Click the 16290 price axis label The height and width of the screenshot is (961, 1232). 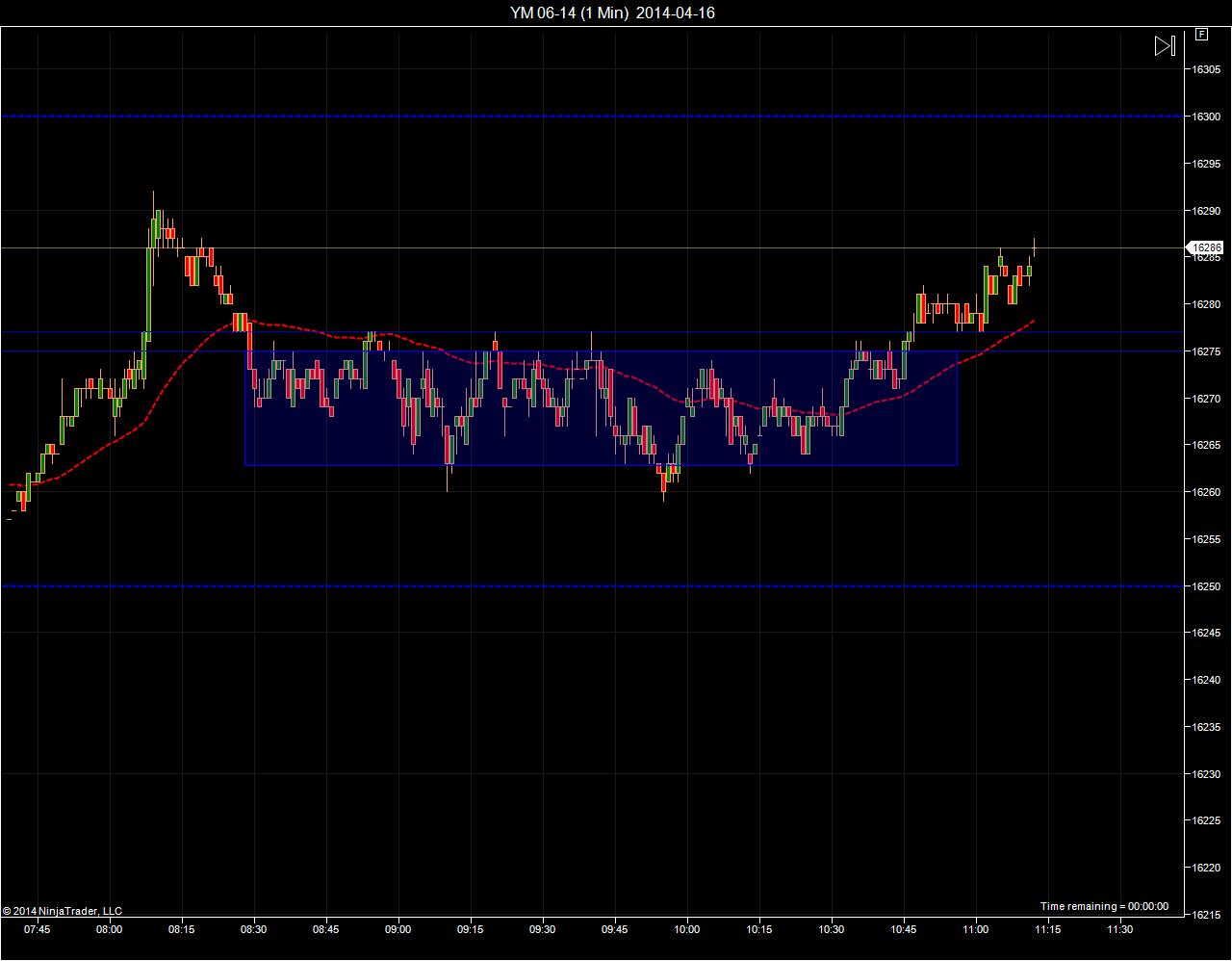click(x=1207, y=211)
